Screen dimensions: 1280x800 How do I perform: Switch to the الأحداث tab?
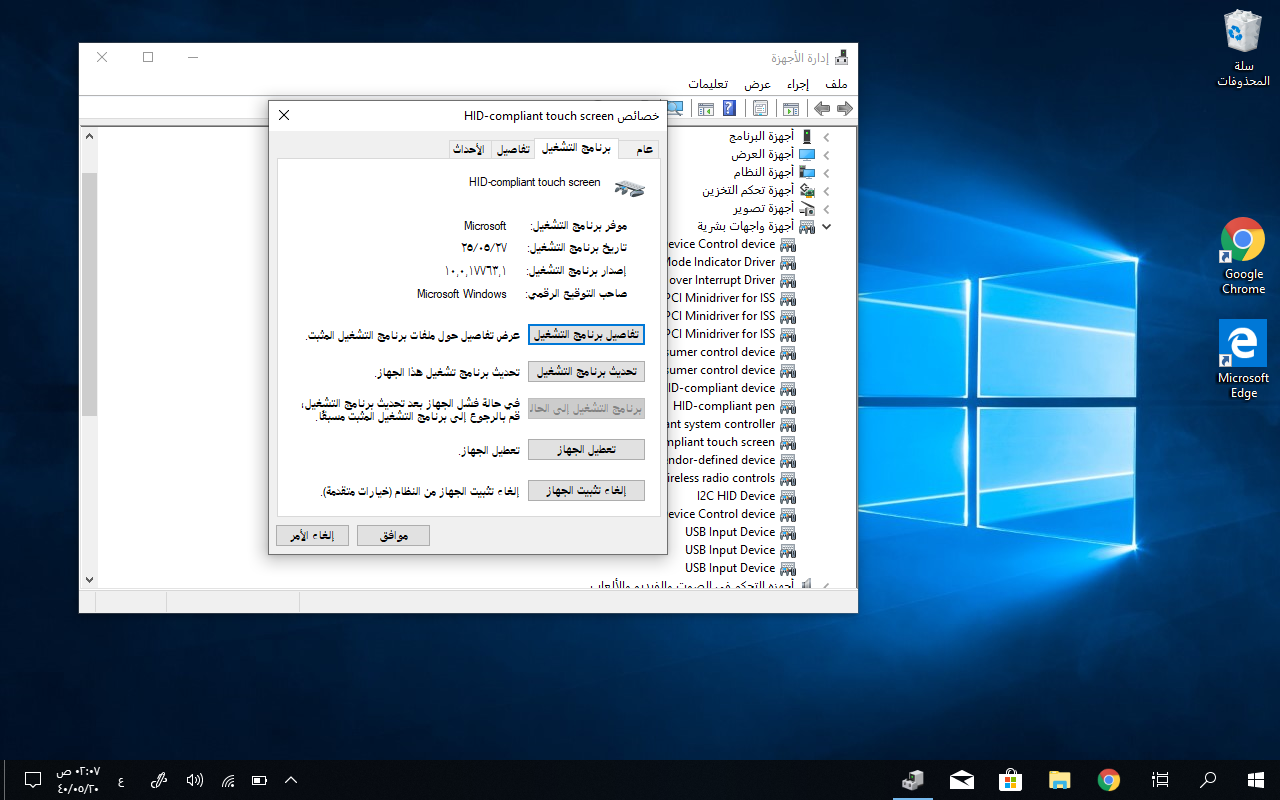point(468,149)
